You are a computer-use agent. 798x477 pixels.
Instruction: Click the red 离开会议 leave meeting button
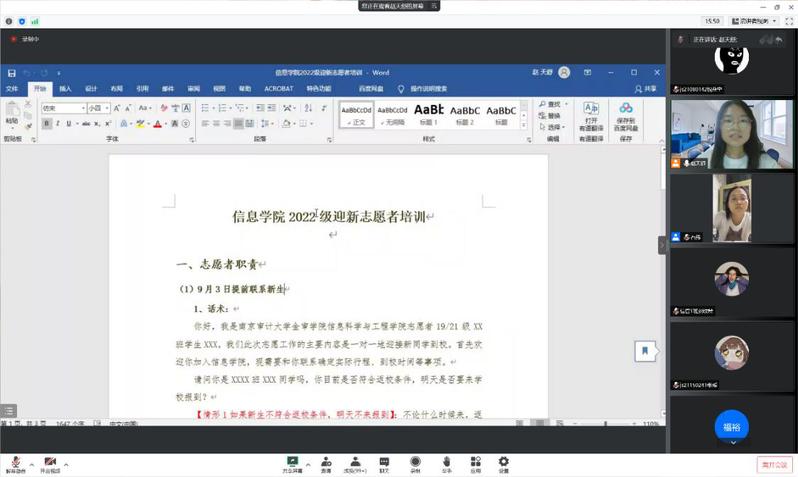[x=773, y=464]
